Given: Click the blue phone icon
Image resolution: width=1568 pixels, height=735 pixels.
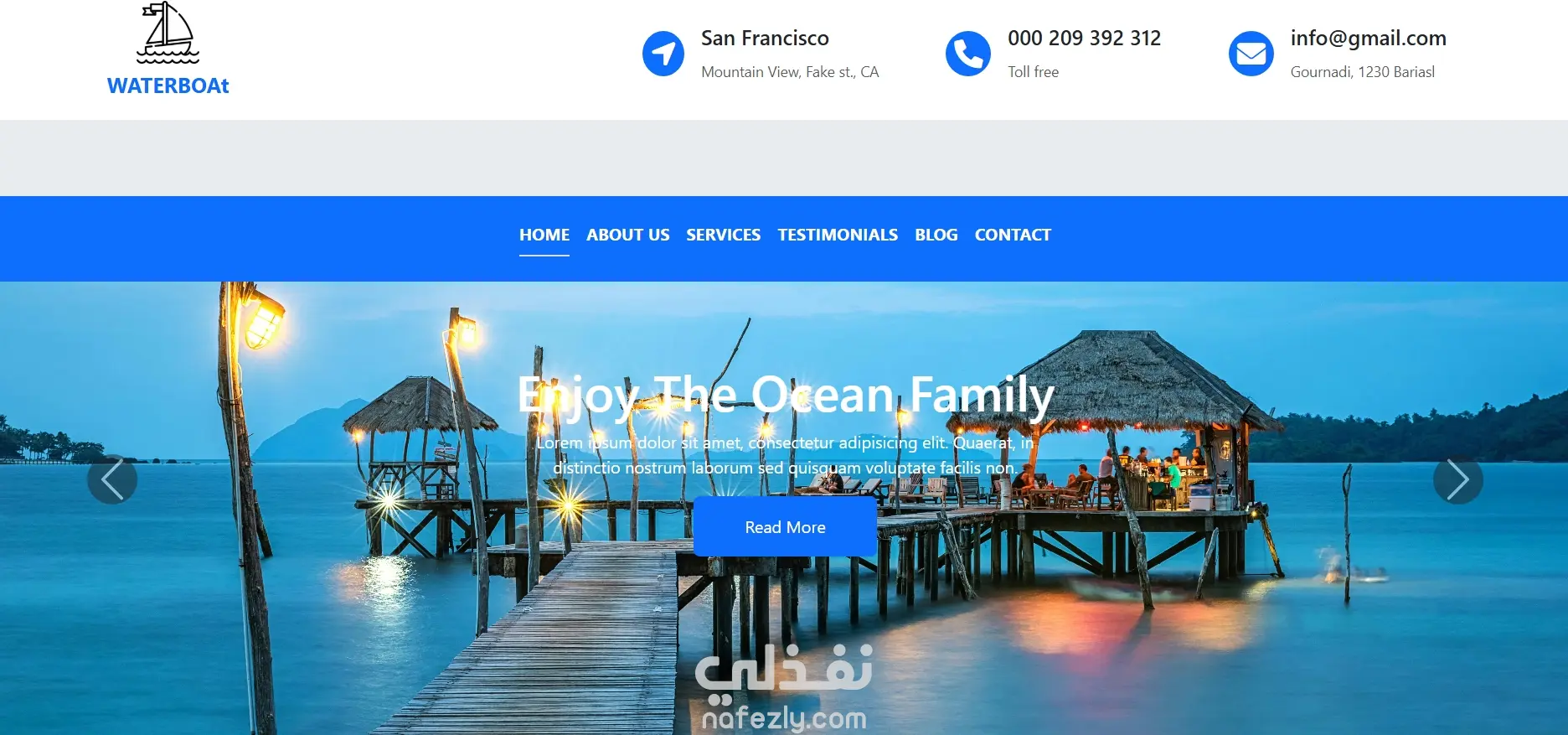Looking at the screenshot, I should [x=967, y=54].
